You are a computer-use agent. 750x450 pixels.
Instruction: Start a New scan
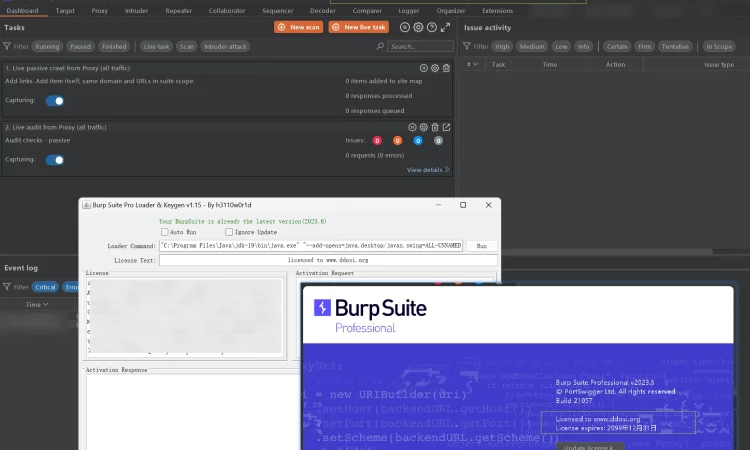click(298, 27)
